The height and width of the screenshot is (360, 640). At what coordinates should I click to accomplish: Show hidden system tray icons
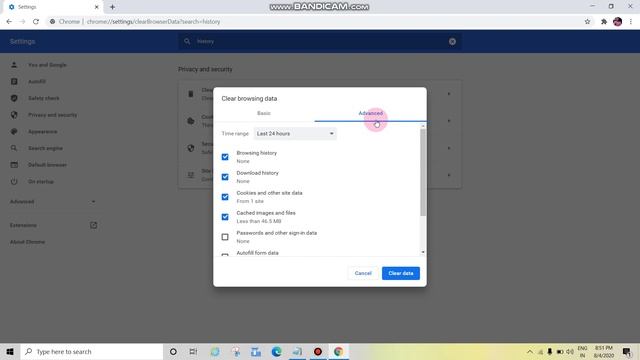(x=530, y=351)
